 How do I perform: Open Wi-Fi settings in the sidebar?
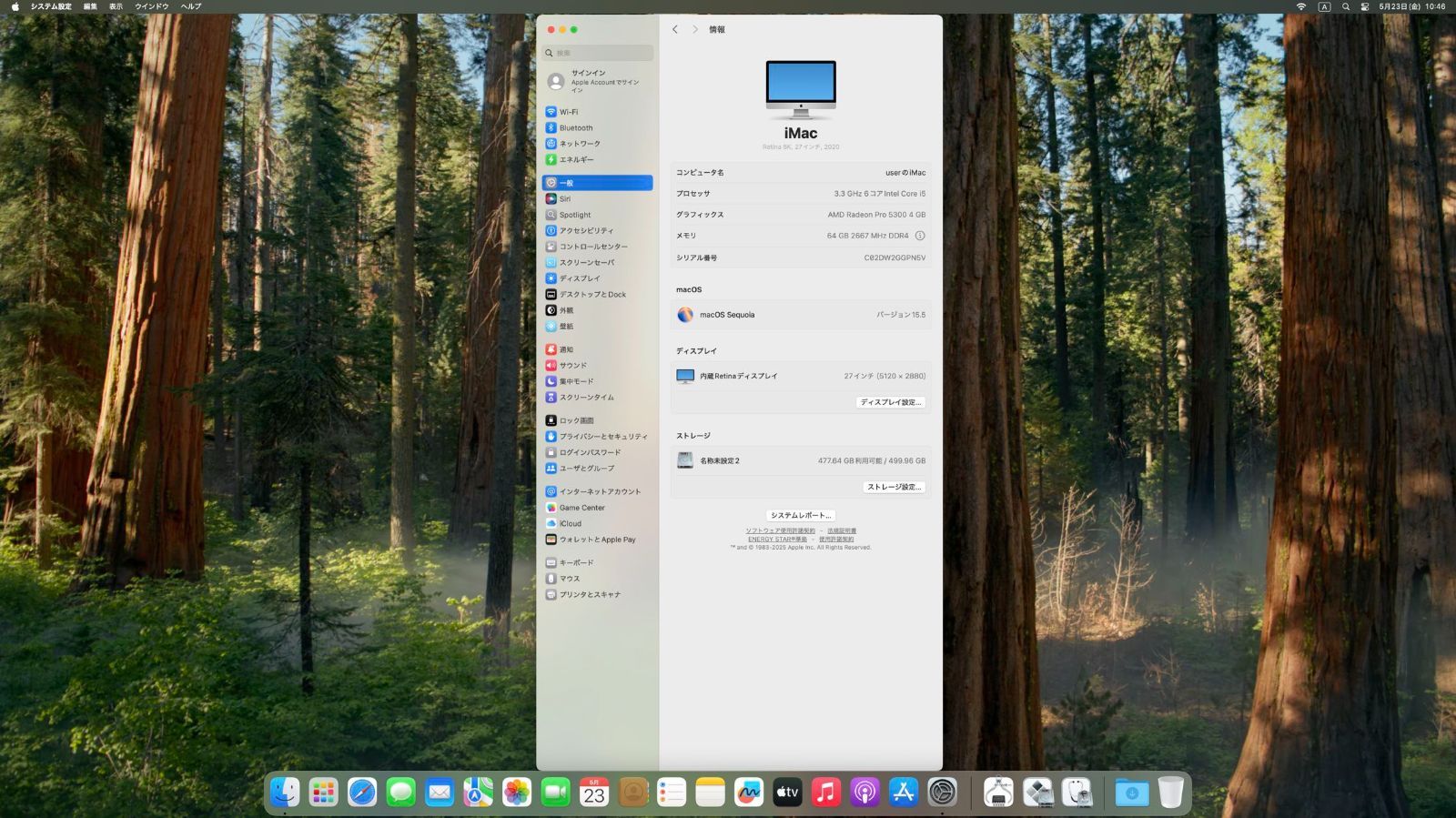[597, 112]
